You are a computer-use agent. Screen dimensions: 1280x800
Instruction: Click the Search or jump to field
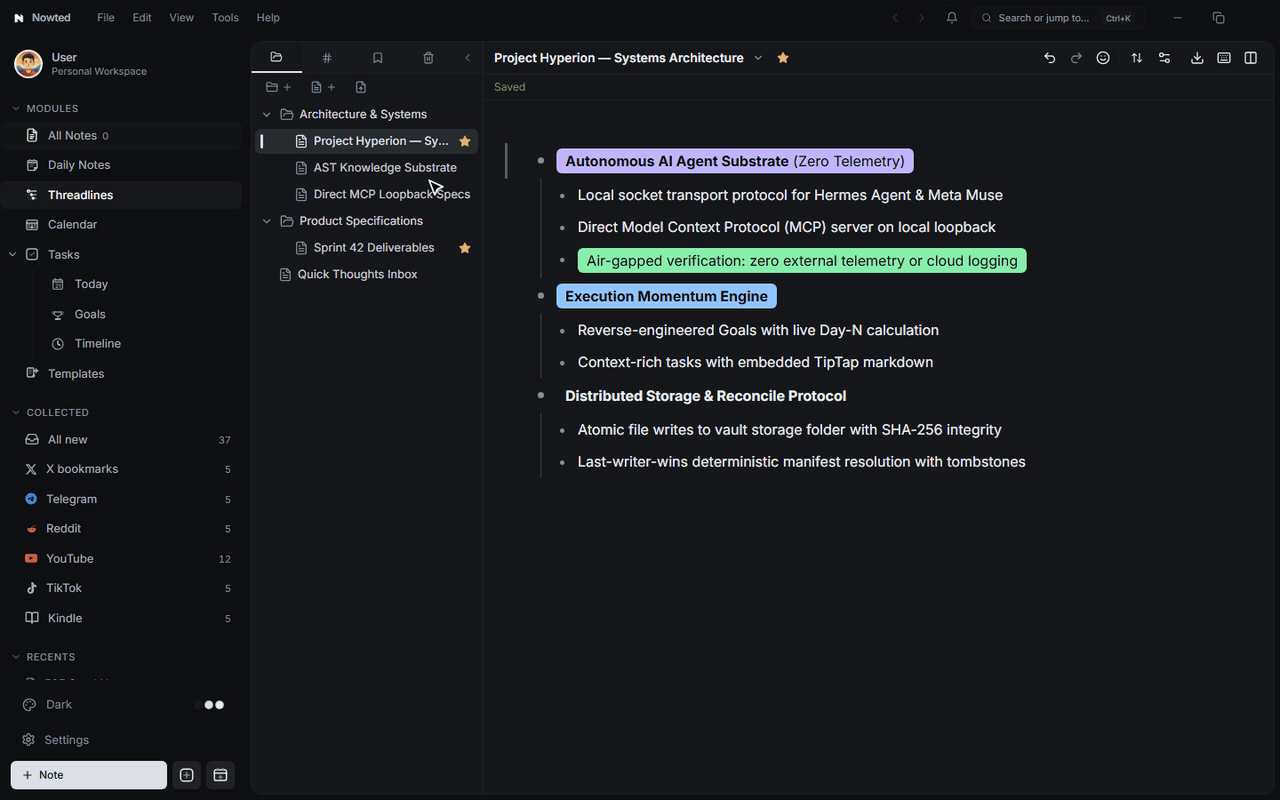(x=1058, y=18)
